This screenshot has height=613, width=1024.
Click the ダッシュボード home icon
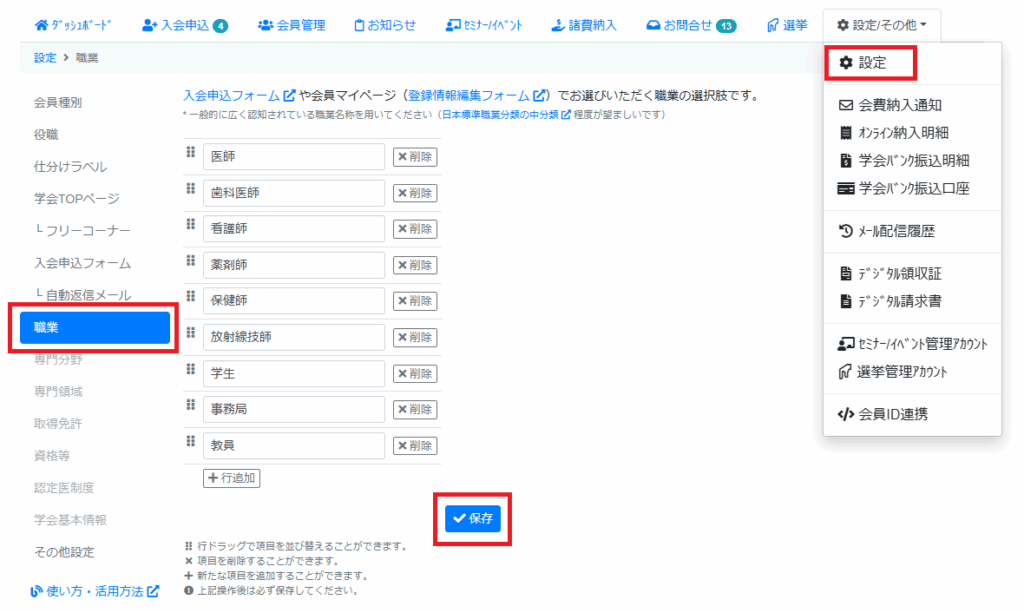[x=41, y=25]
